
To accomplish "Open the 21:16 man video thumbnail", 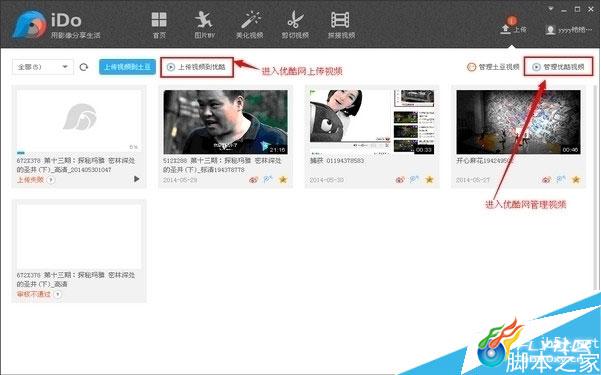I will coord(225,122).
